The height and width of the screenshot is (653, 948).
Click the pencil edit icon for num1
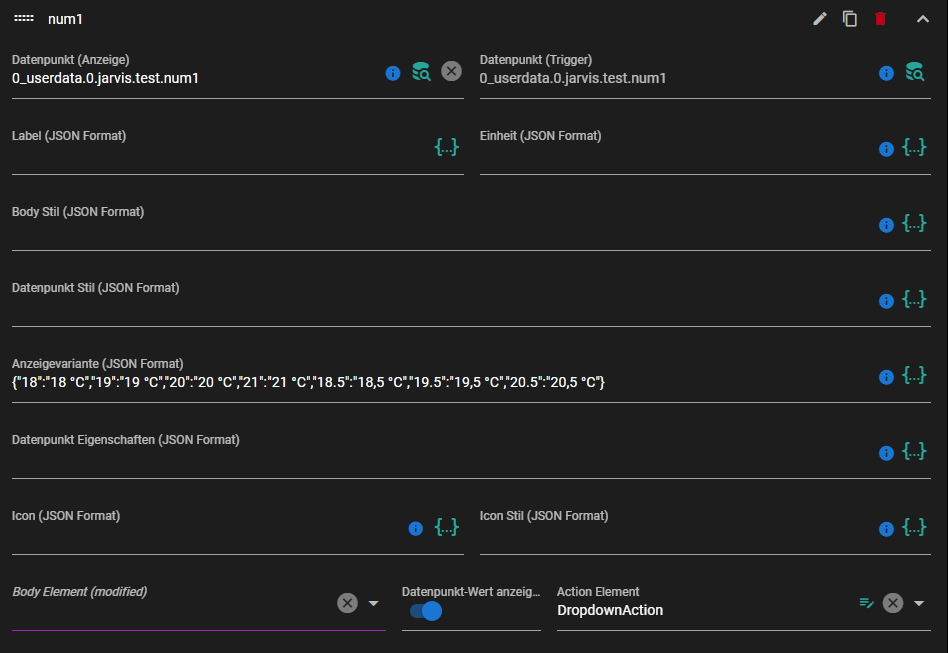click(x=819, y=19)
